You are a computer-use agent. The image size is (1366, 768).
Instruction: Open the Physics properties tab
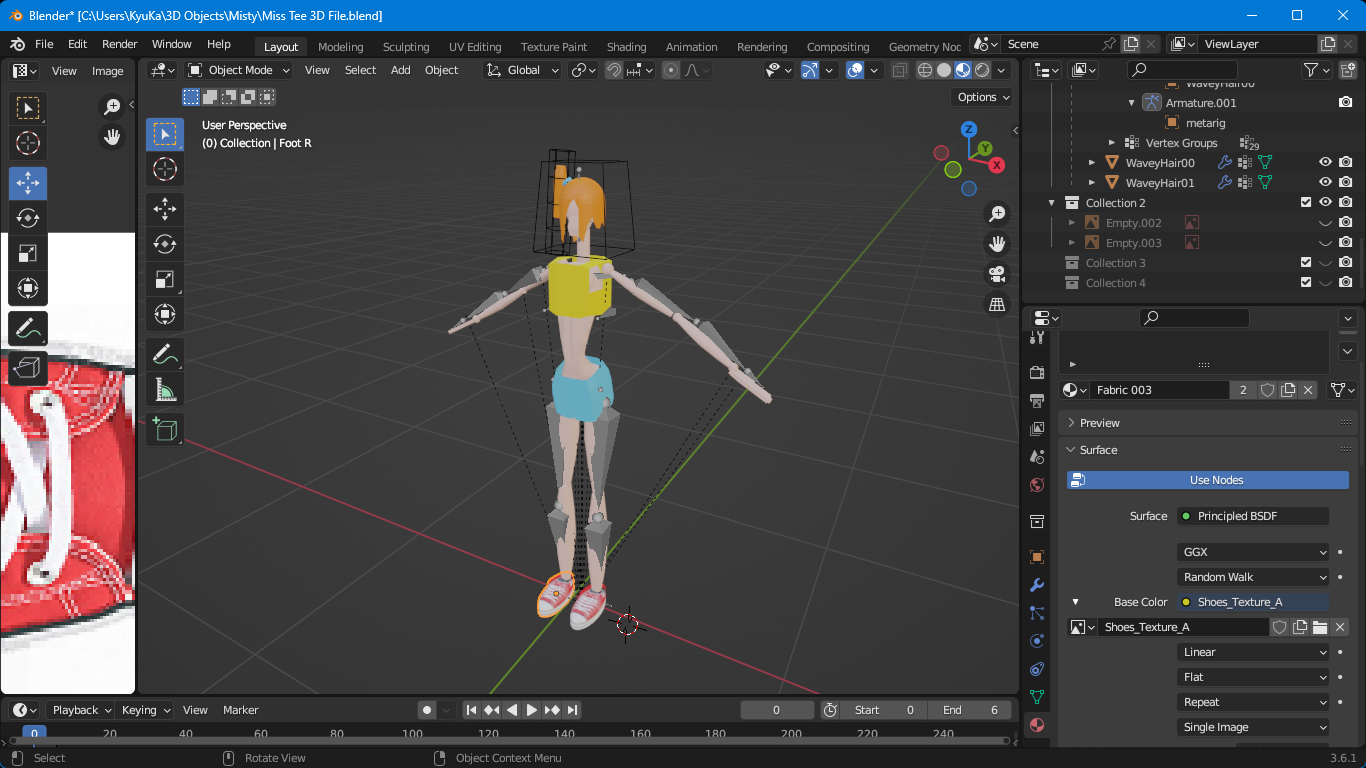click(x=1037, y=641)
